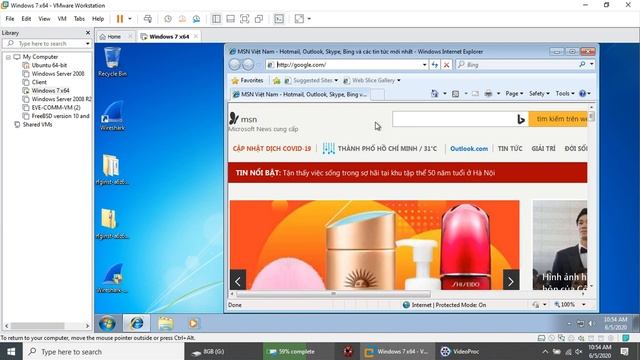
Task: Open the IE address bar history dropdown
Action: (424, 64)
